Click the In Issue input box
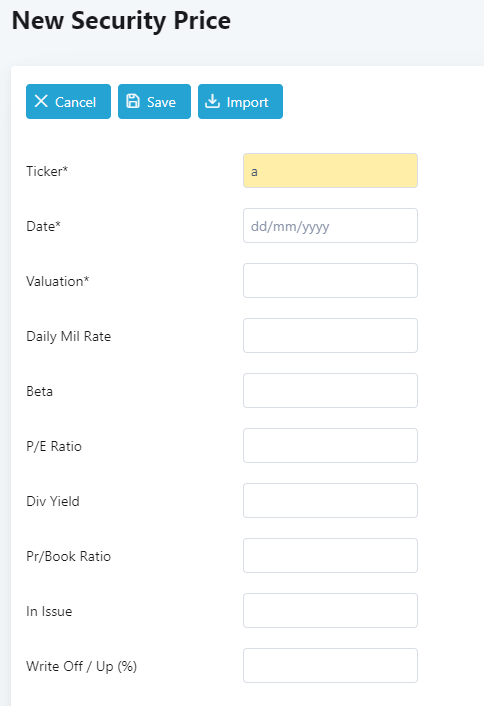The height and width of the screenshot is (706, 484). point(330,611)
